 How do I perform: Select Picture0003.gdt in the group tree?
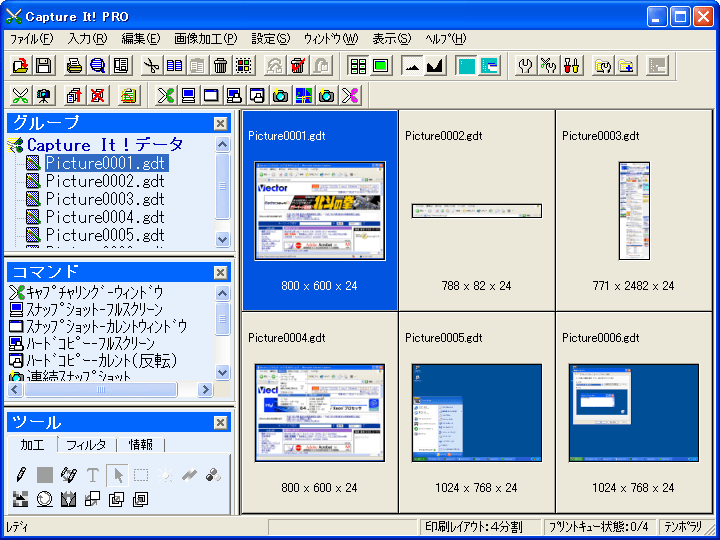(x=105, y=199)
